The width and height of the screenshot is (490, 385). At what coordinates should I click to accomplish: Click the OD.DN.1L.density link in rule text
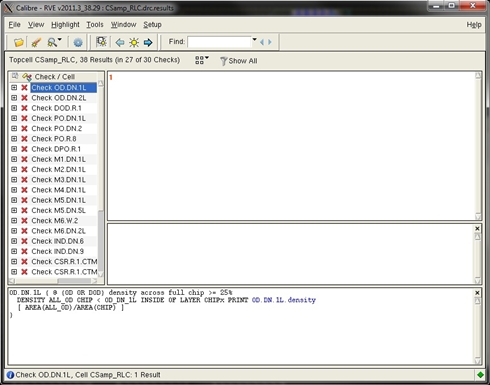tap(284, 300)
